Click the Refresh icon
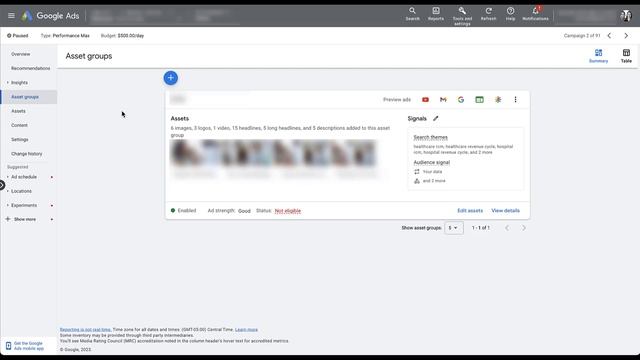Screen dimensions: 640x360 (x=488, y=13)
